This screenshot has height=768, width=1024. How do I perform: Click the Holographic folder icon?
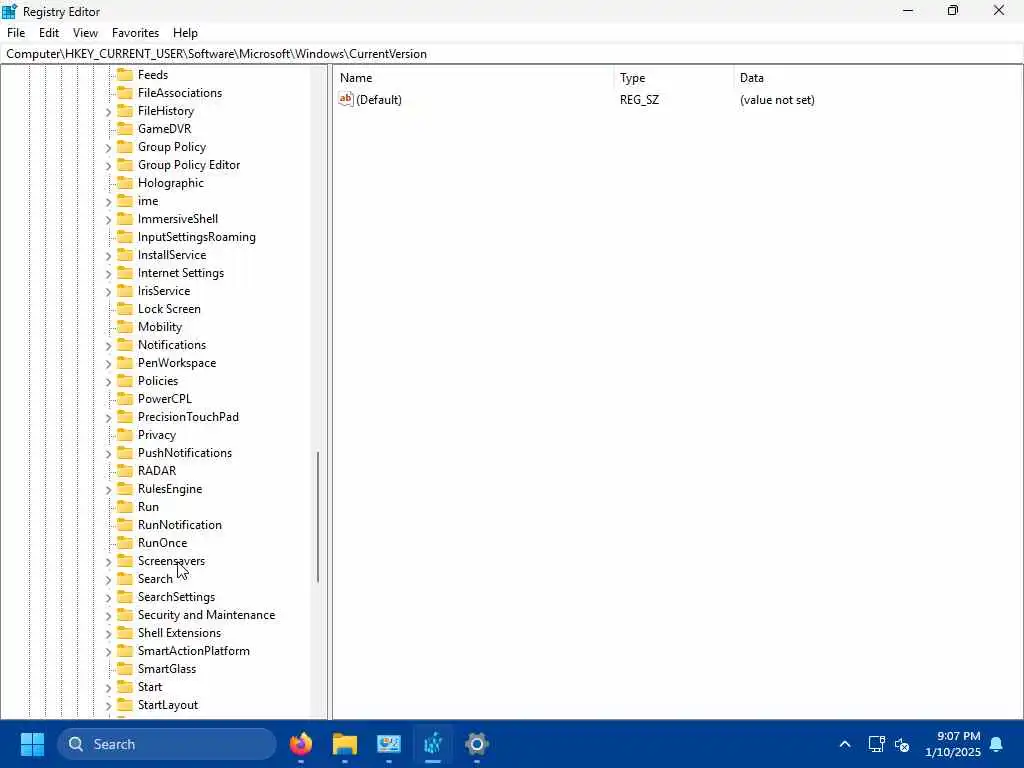[x=125, y=183]
